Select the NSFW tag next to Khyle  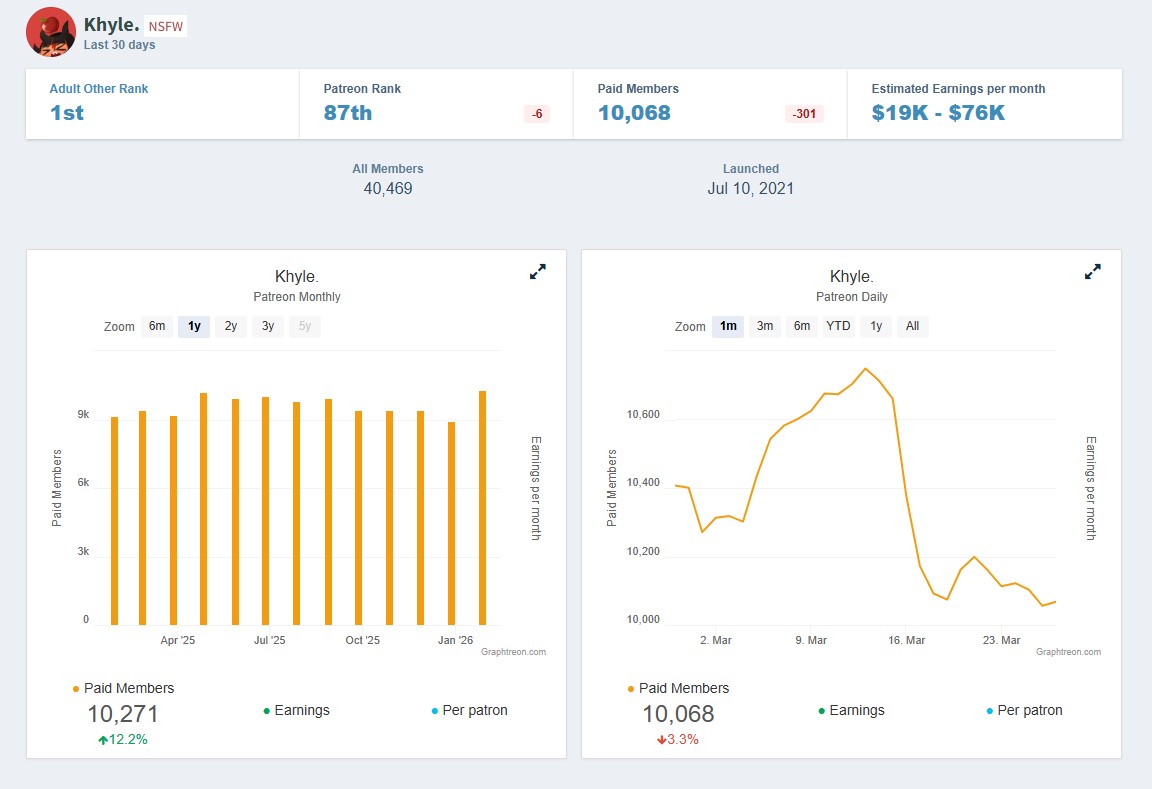pos(165,26)
